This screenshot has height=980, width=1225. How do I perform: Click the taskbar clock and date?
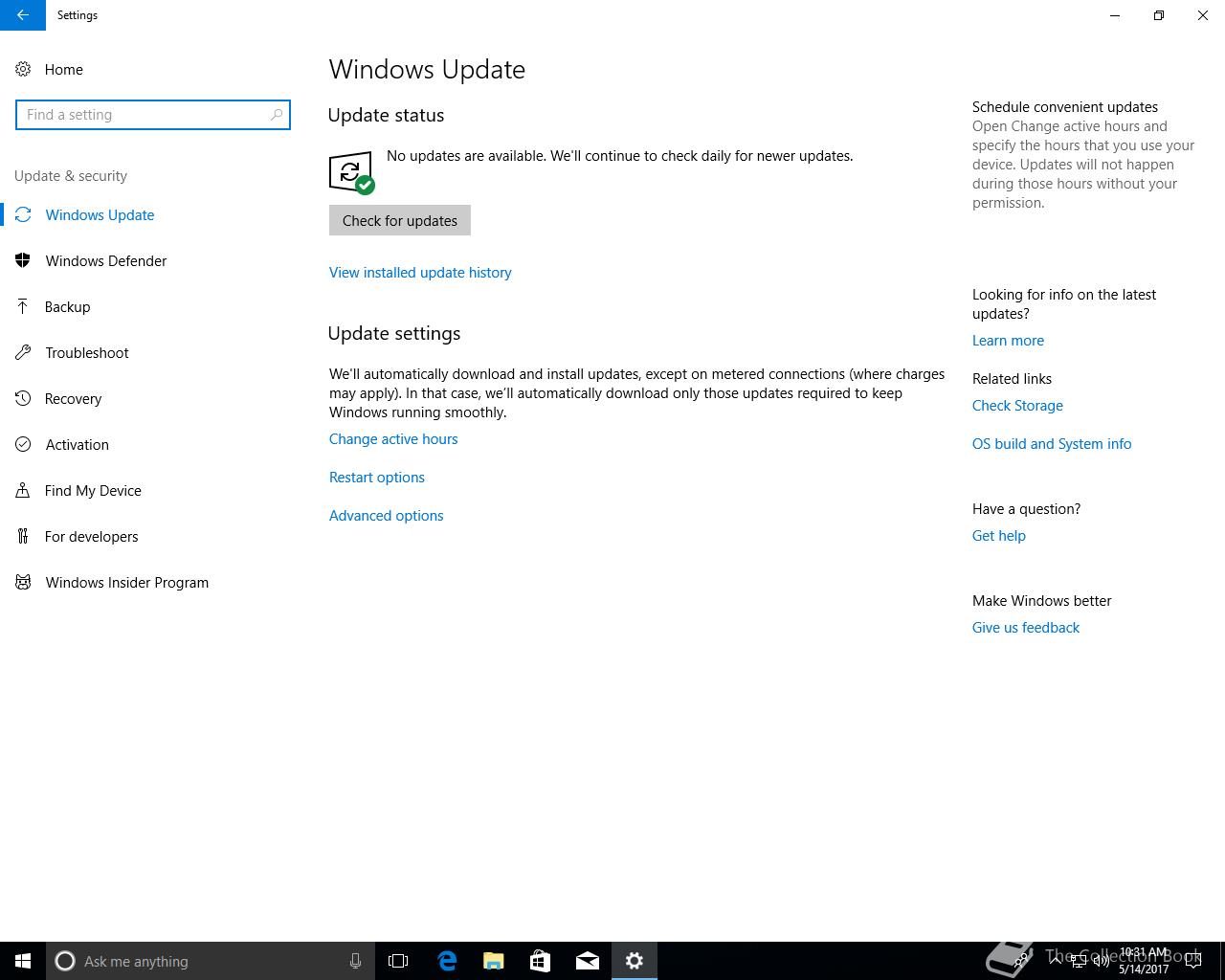coord(1144,961)
